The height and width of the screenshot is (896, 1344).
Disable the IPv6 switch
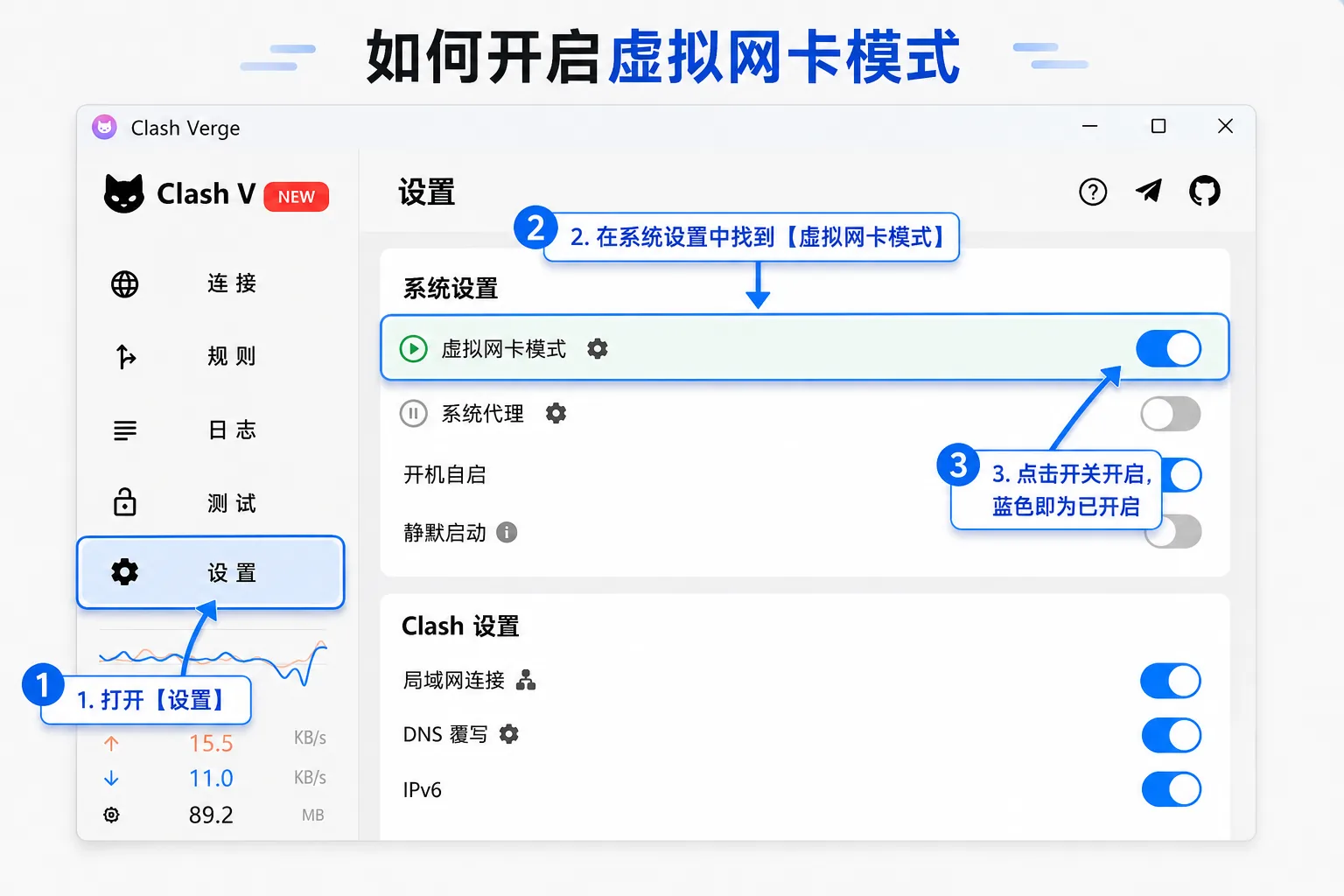point(1172,789)
